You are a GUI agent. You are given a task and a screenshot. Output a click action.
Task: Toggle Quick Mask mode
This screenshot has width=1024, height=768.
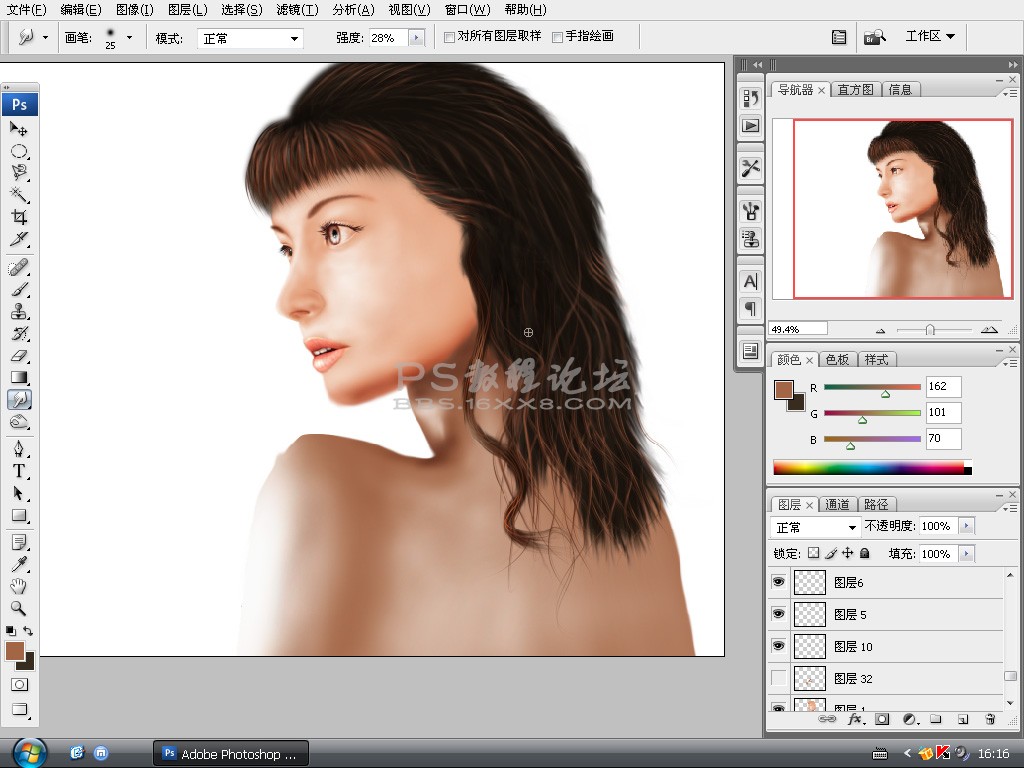click(19, 684)
